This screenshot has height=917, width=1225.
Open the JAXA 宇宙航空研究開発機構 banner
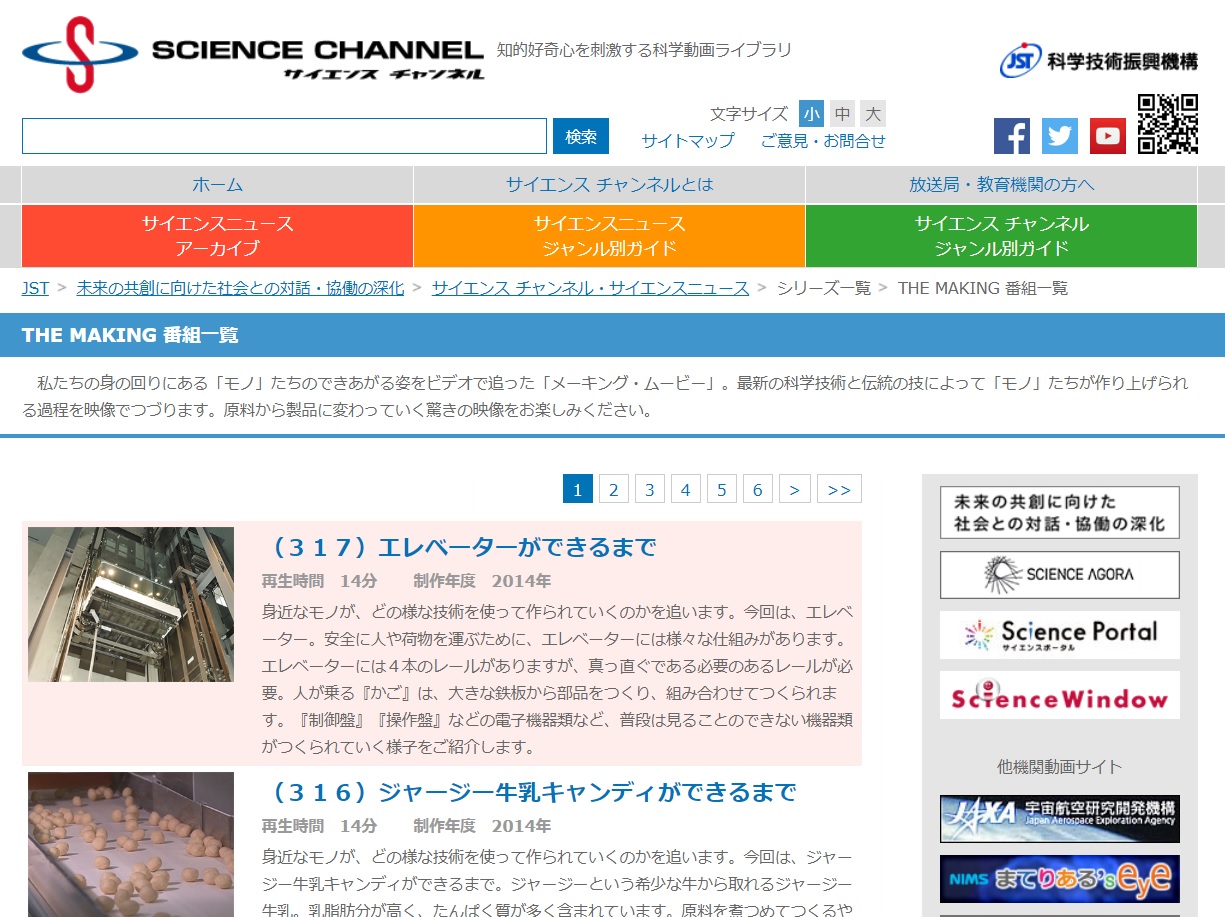click(1059, 819)
